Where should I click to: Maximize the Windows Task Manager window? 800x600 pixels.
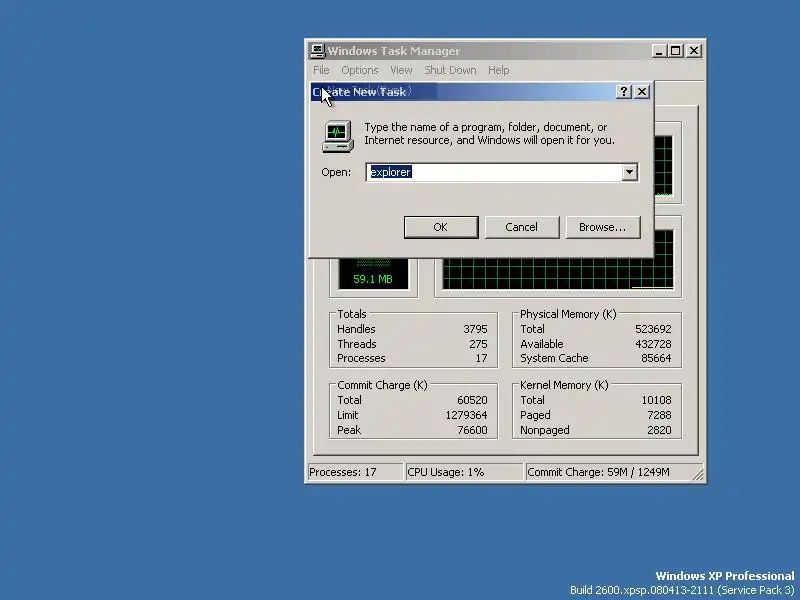click(676, 51)
